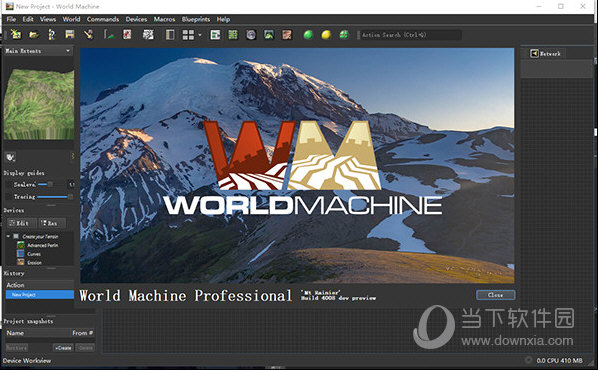Open the Edit menu
The width and height of the screenshot is (598, 370).
coord(27,19)
